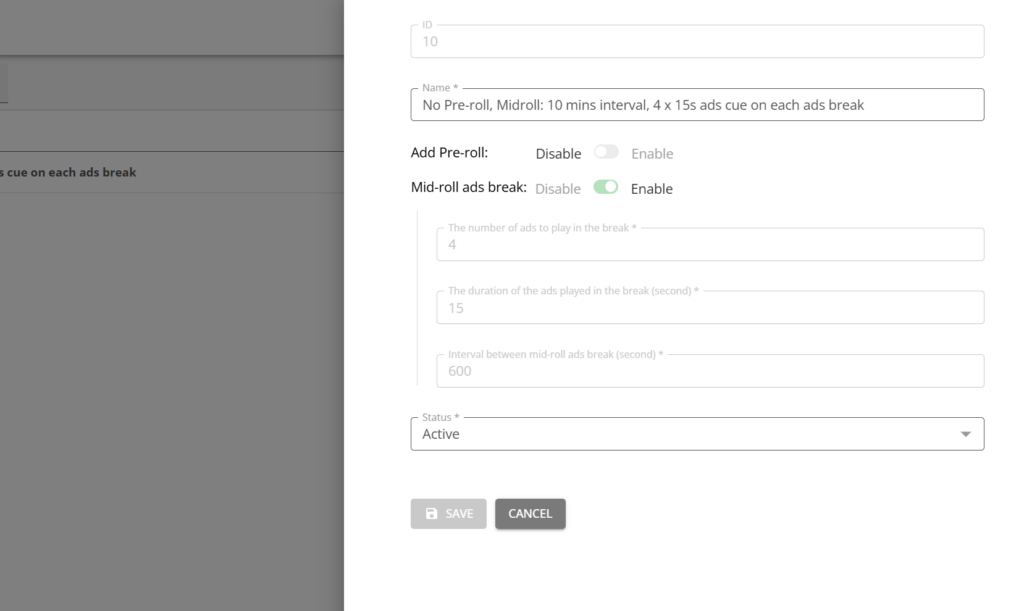Click the number of ads field
The height and width of the screenshot is (611, 1024).
[x=709, y=245]
